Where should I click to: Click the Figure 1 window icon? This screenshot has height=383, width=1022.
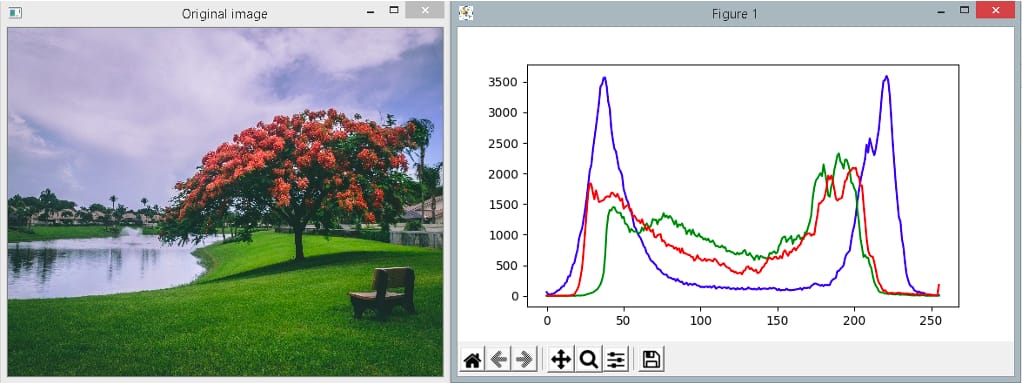coord(466,13)
